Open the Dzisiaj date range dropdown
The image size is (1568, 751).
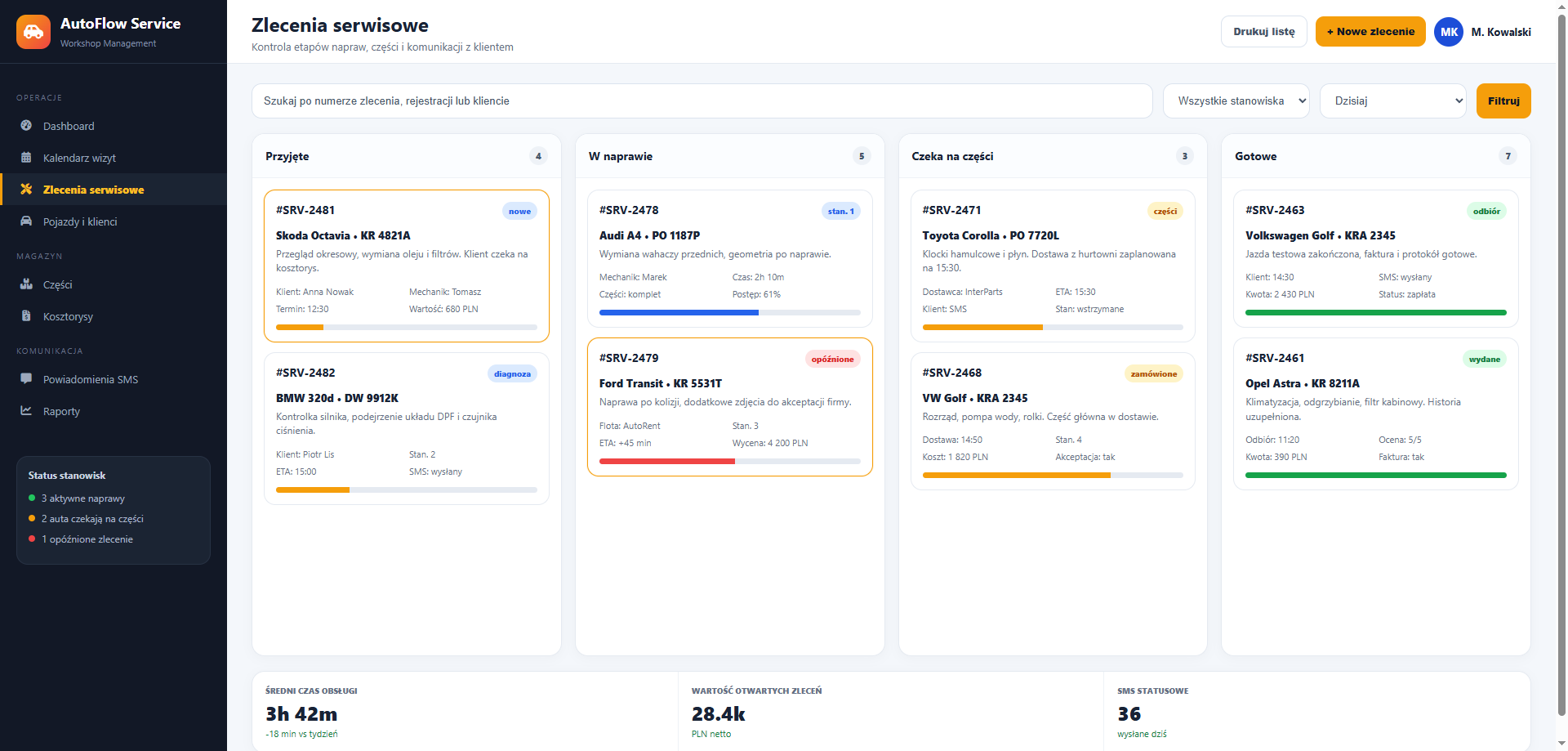1392,101
